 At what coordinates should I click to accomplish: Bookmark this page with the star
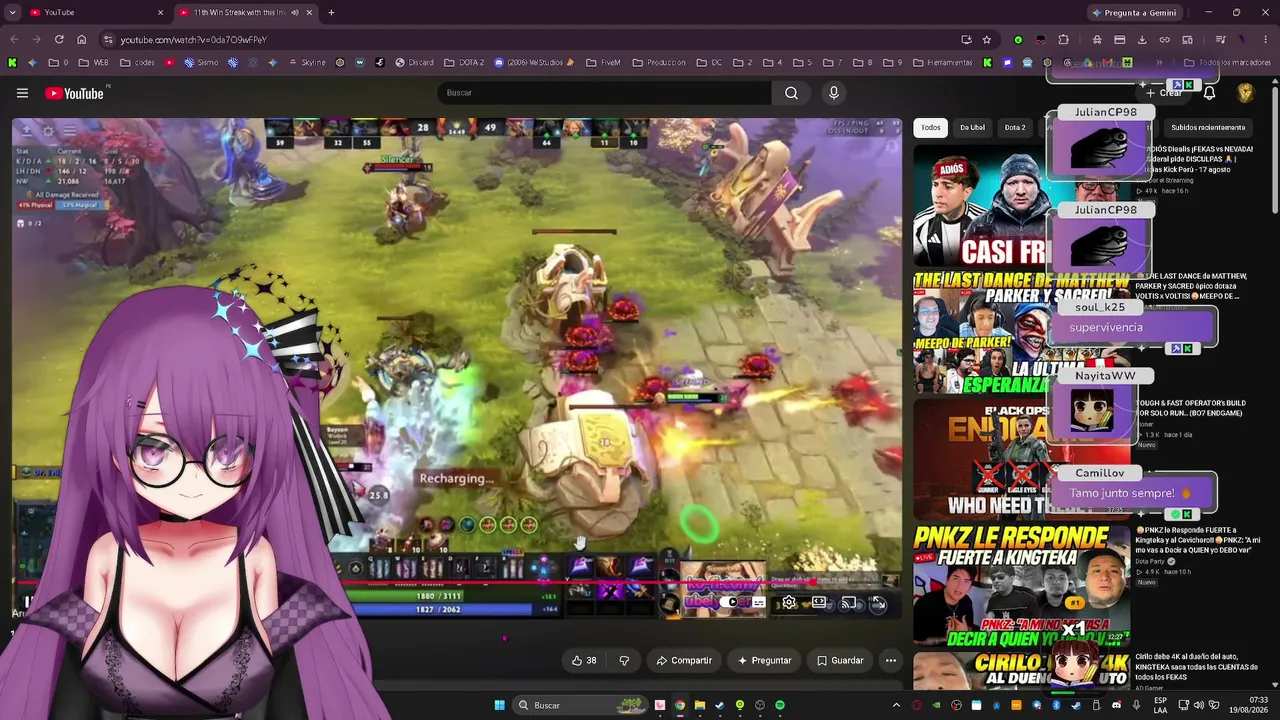(987, 40)
